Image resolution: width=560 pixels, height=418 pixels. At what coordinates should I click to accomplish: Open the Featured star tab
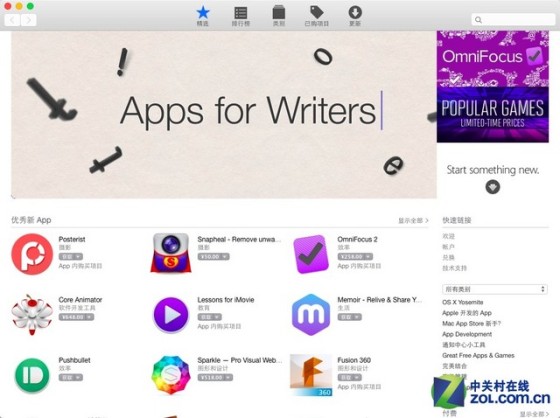(202, 16)
